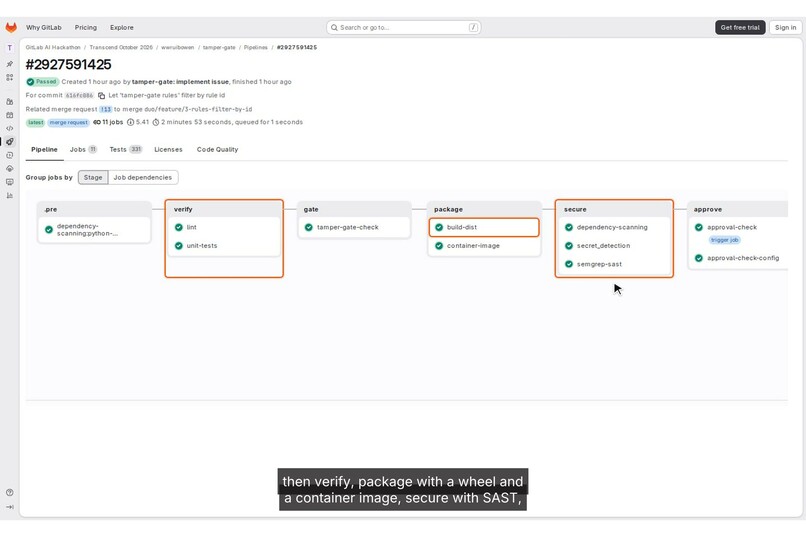The width and height of the screenshot is (806, 537).
Task: Click the status icon of approval-check job
Action: (x=699, y=227)
